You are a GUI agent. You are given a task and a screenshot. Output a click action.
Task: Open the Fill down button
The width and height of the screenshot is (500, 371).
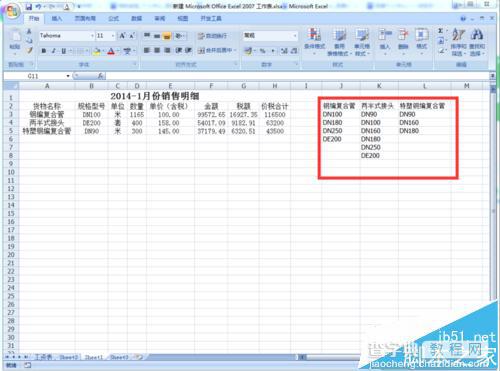(441, 41)
